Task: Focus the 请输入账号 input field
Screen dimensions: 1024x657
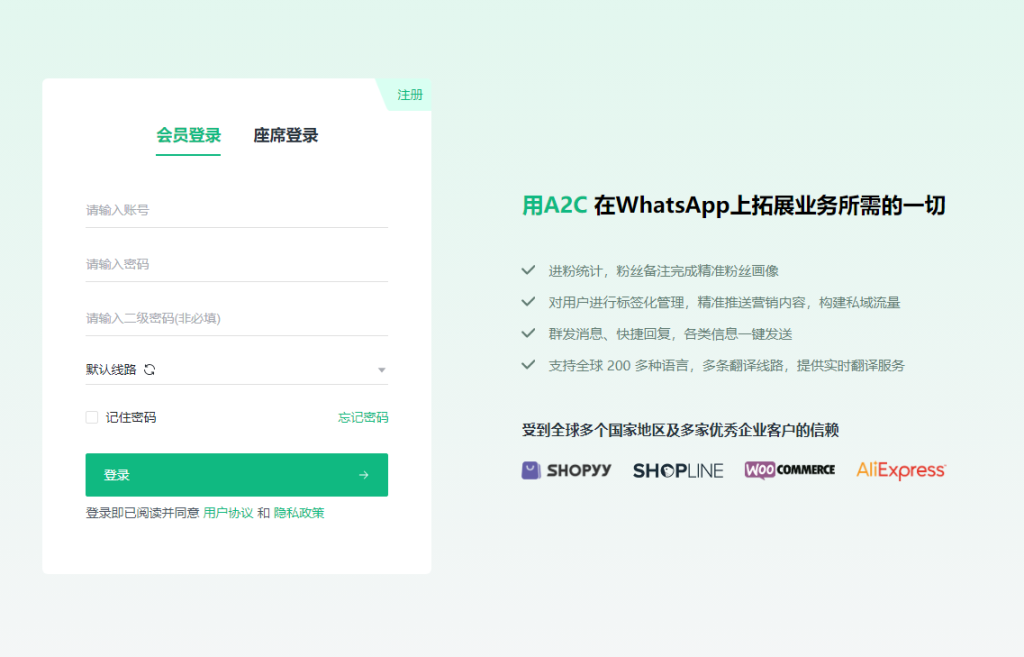Action: click(x=236, y=210)
